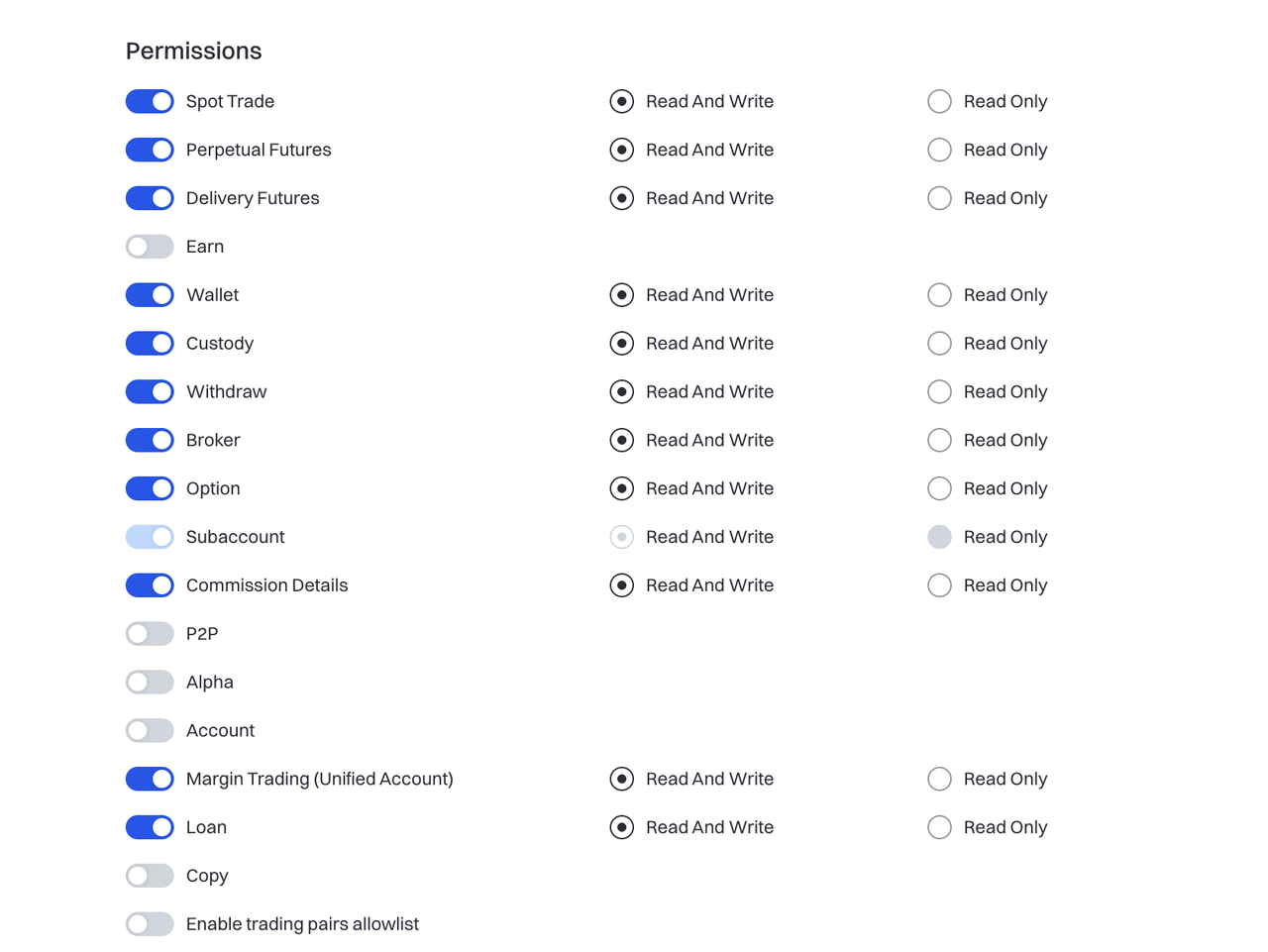Set Commission Details to Read Only
The width and height of the screenshot is (1268, 952).
(x=939, y=585)
